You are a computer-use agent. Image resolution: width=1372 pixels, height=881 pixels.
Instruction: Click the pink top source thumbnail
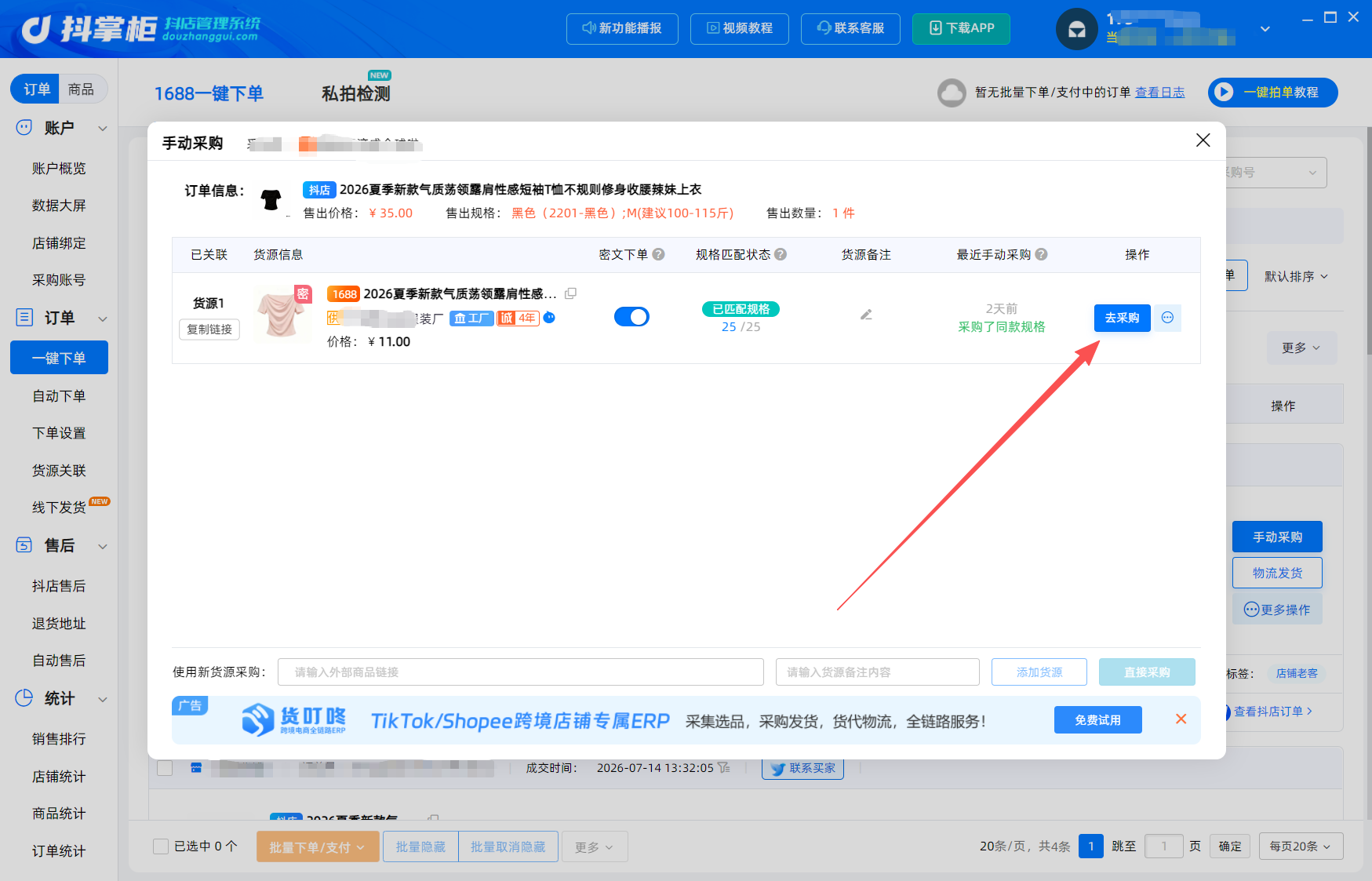[x=282, y=313]
